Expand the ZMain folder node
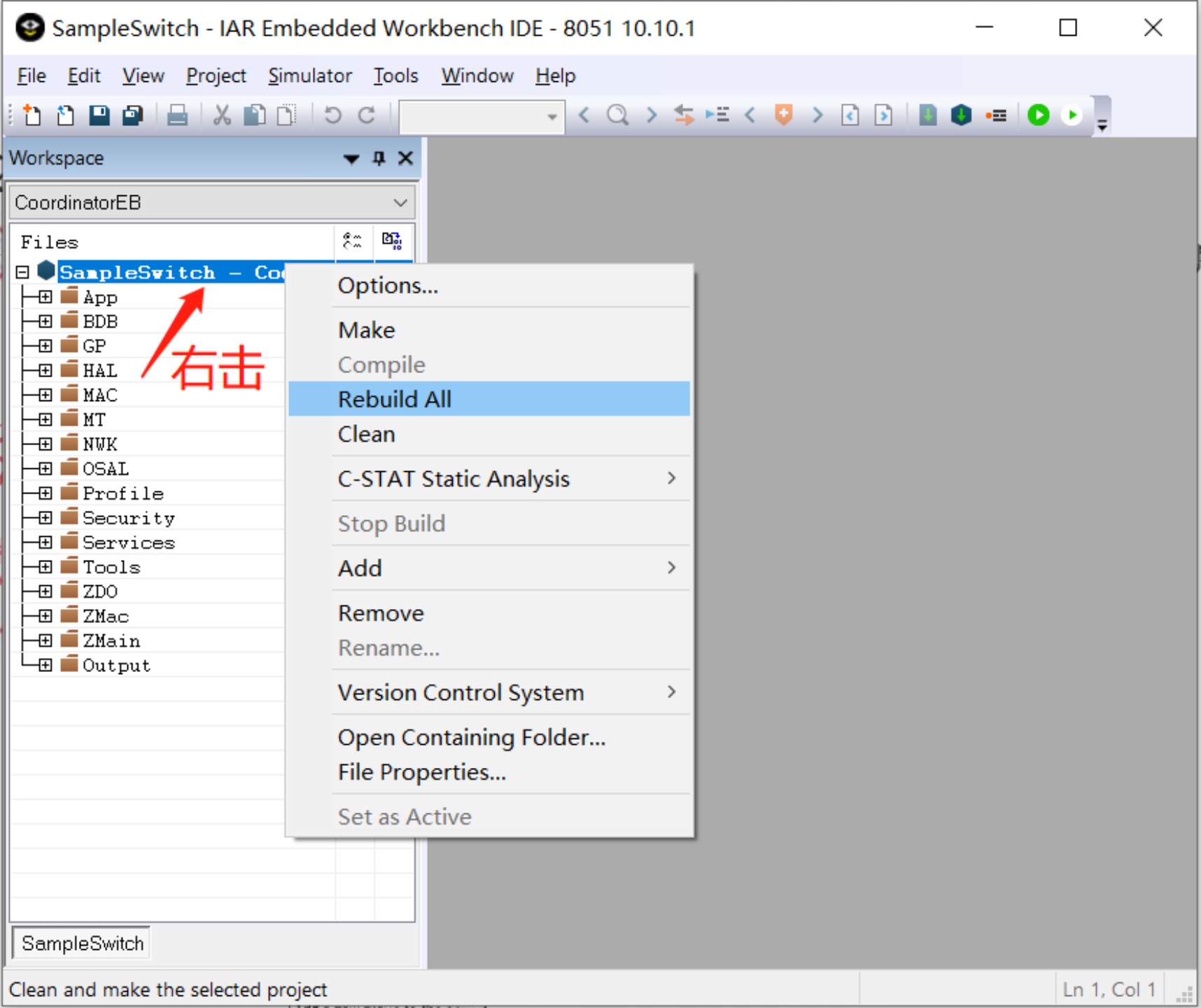This screenshot has width=1201, height=1008. point(45,640)
